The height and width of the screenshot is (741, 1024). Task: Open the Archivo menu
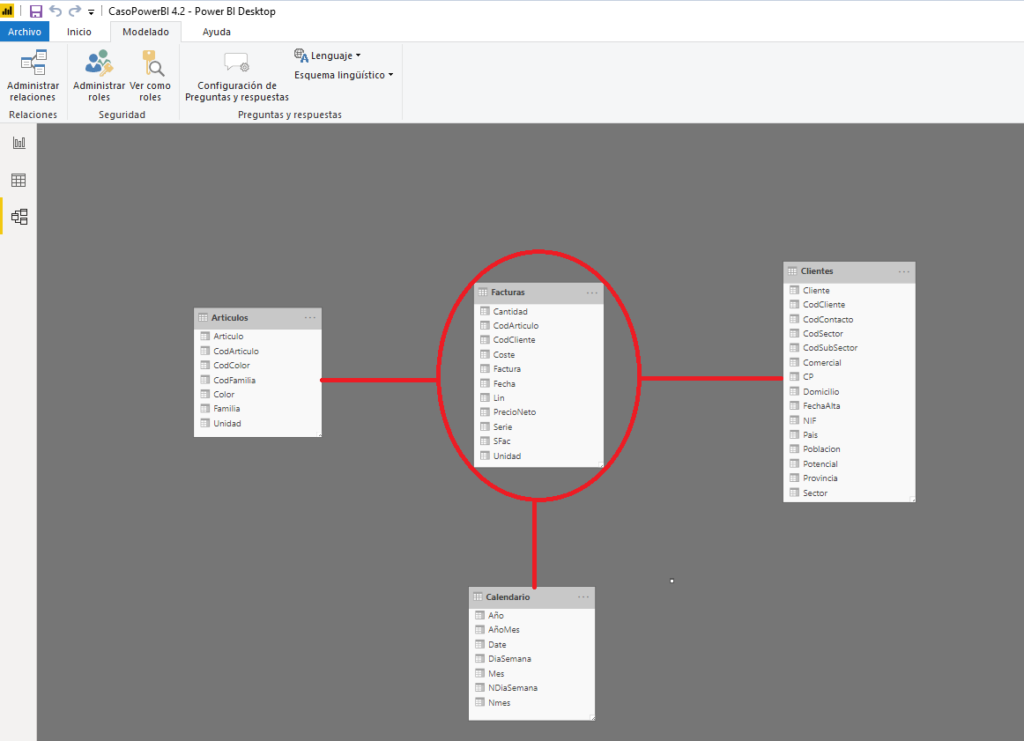(23, 31)
